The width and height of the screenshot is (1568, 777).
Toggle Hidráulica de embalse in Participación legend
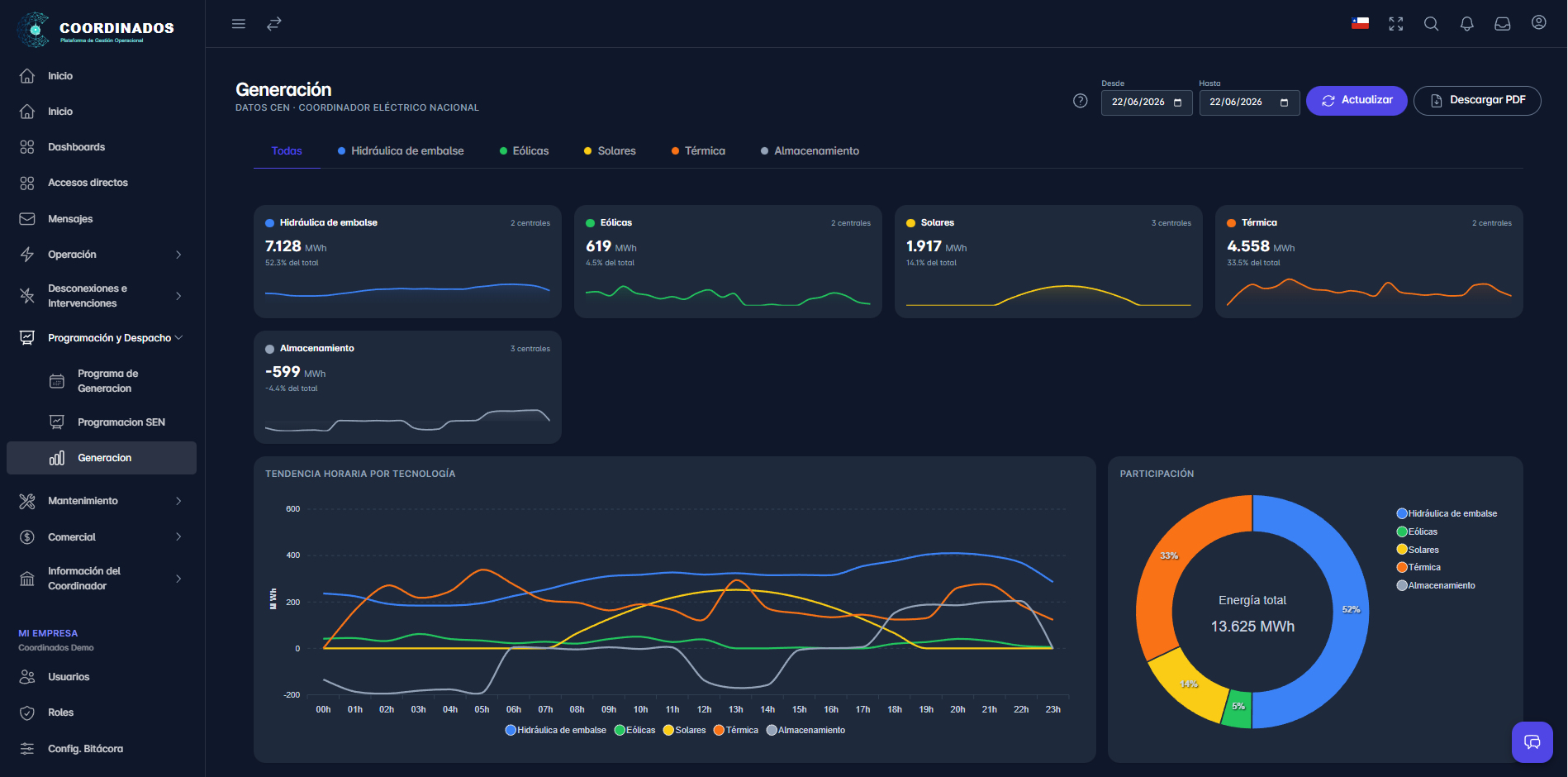(x=1447, y=514)
